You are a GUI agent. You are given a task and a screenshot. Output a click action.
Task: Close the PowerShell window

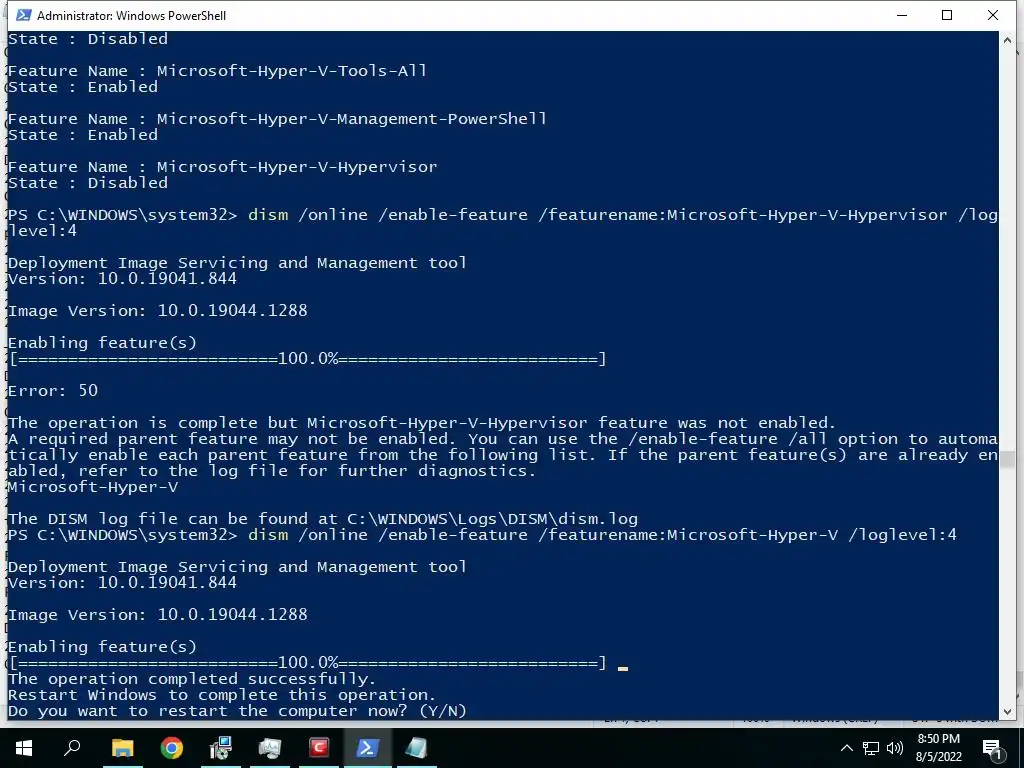(x=993, y=15)
